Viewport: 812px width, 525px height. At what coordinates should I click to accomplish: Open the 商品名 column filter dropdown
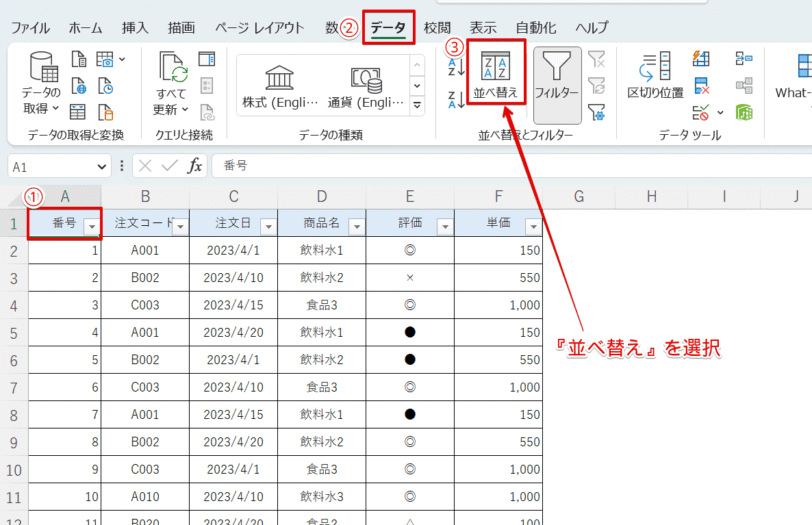(x=356, y=226)
